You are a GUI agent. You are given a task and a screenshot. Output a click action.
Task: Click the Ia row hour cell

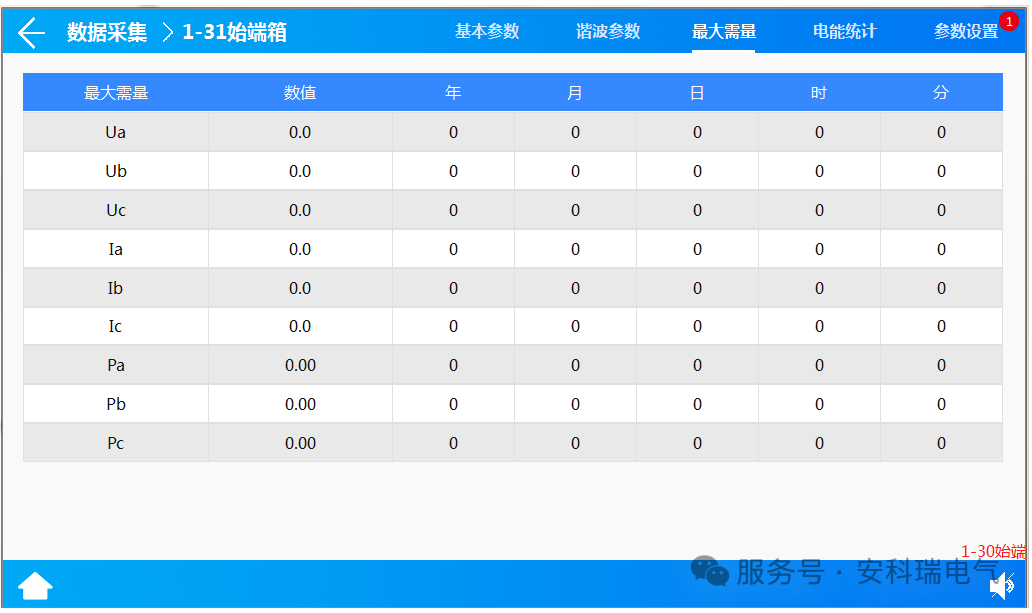(x=819, y=249)
